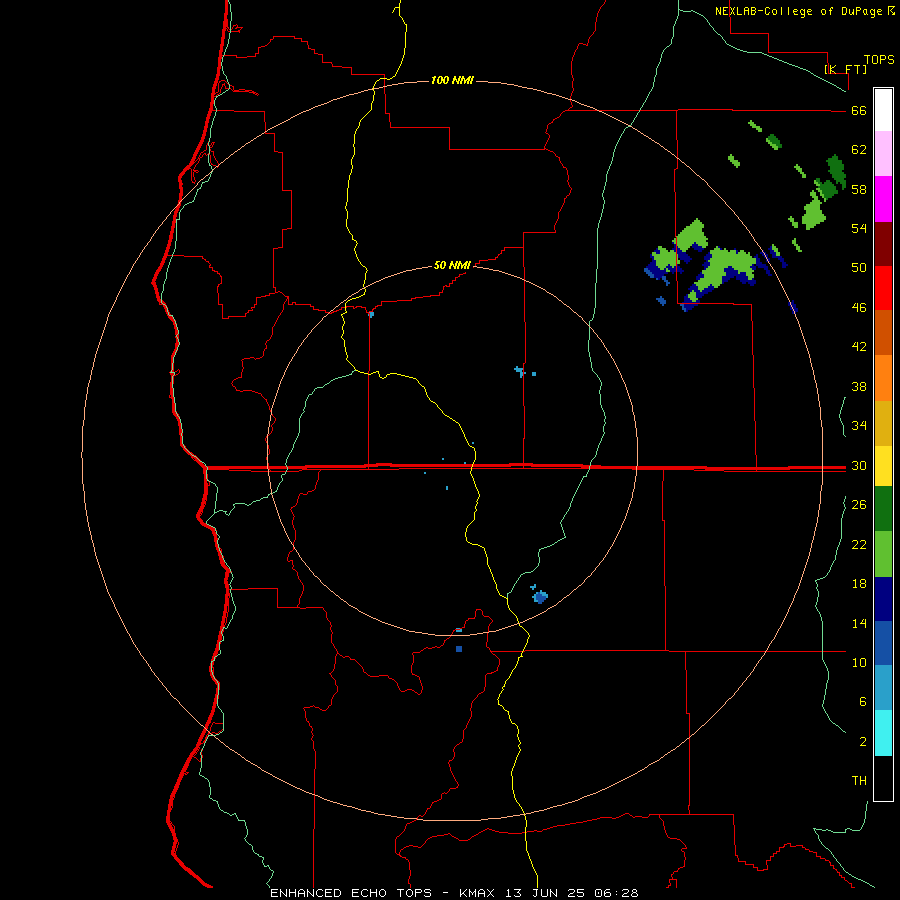The width and height of the screenshot is (900, 900).
Task: Click the medium blue 18 legend swatch
Action: [x=883, y=643]
